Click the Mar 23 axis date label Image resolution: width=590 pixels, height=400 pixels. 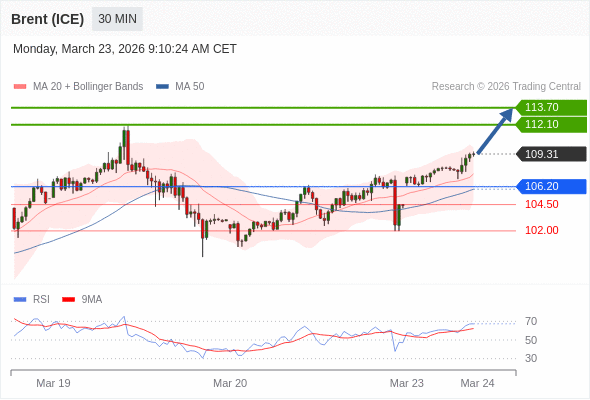[x=406, y=383]
